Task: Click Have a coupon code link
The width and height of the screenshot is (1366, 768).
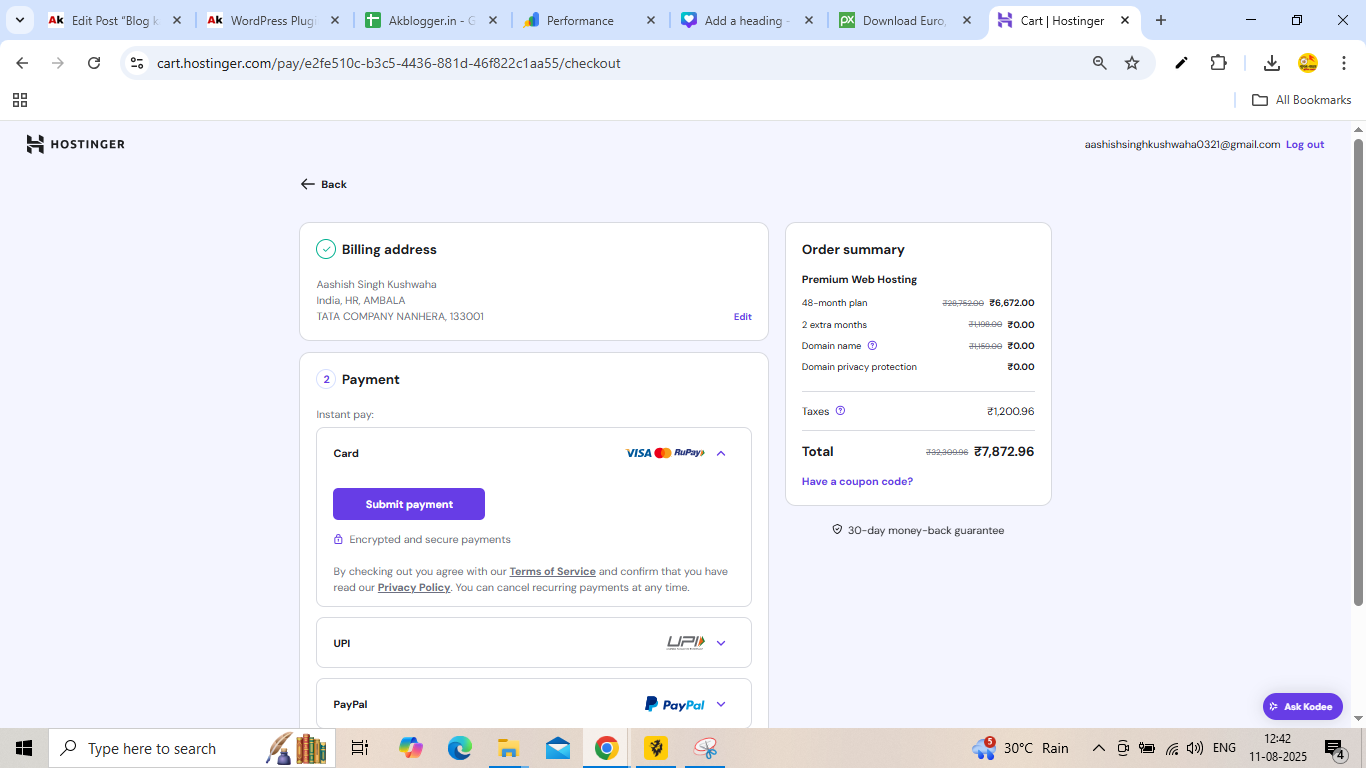Action: 857,481
